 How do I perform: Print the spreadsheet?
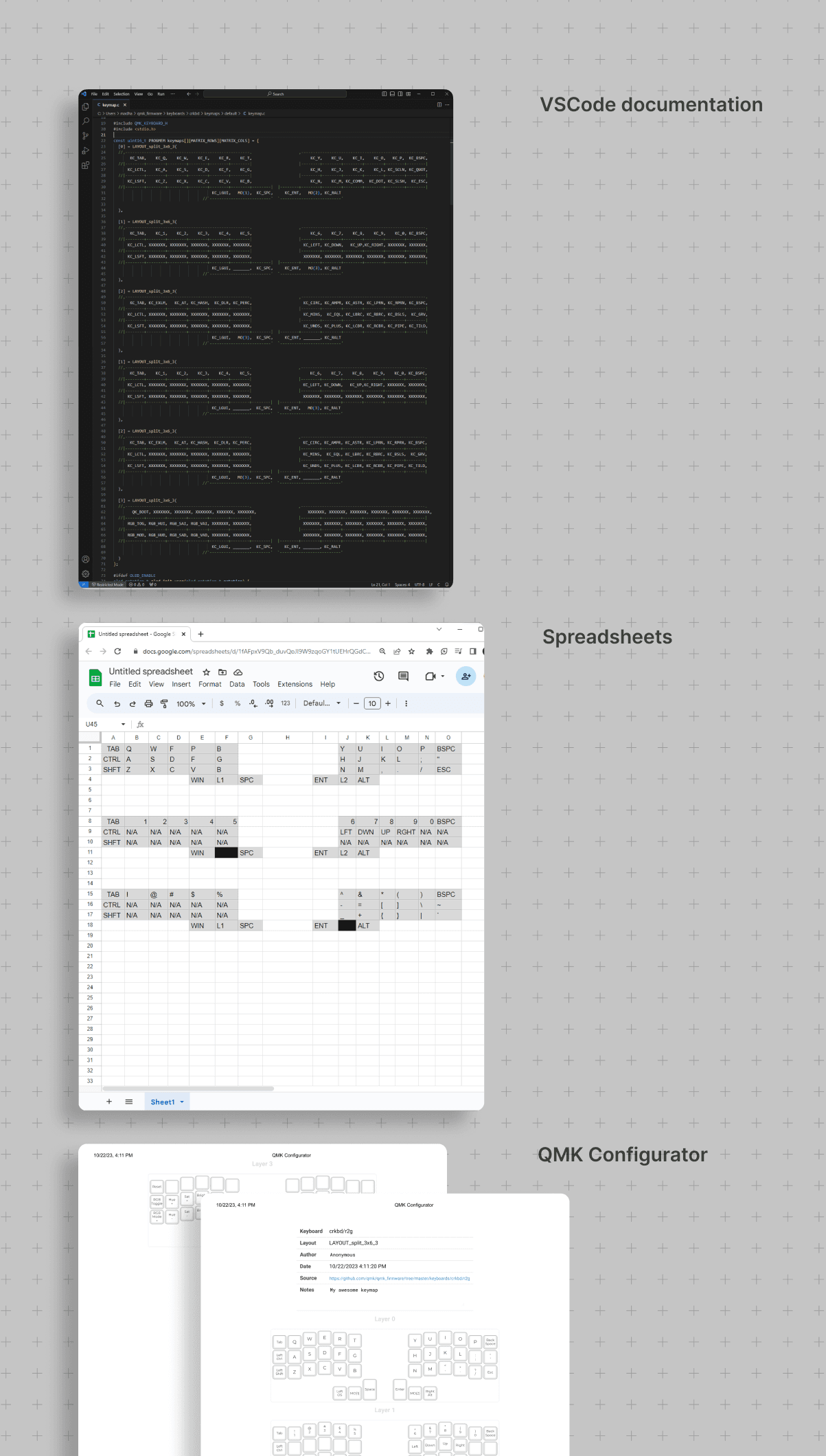(148, 703)
